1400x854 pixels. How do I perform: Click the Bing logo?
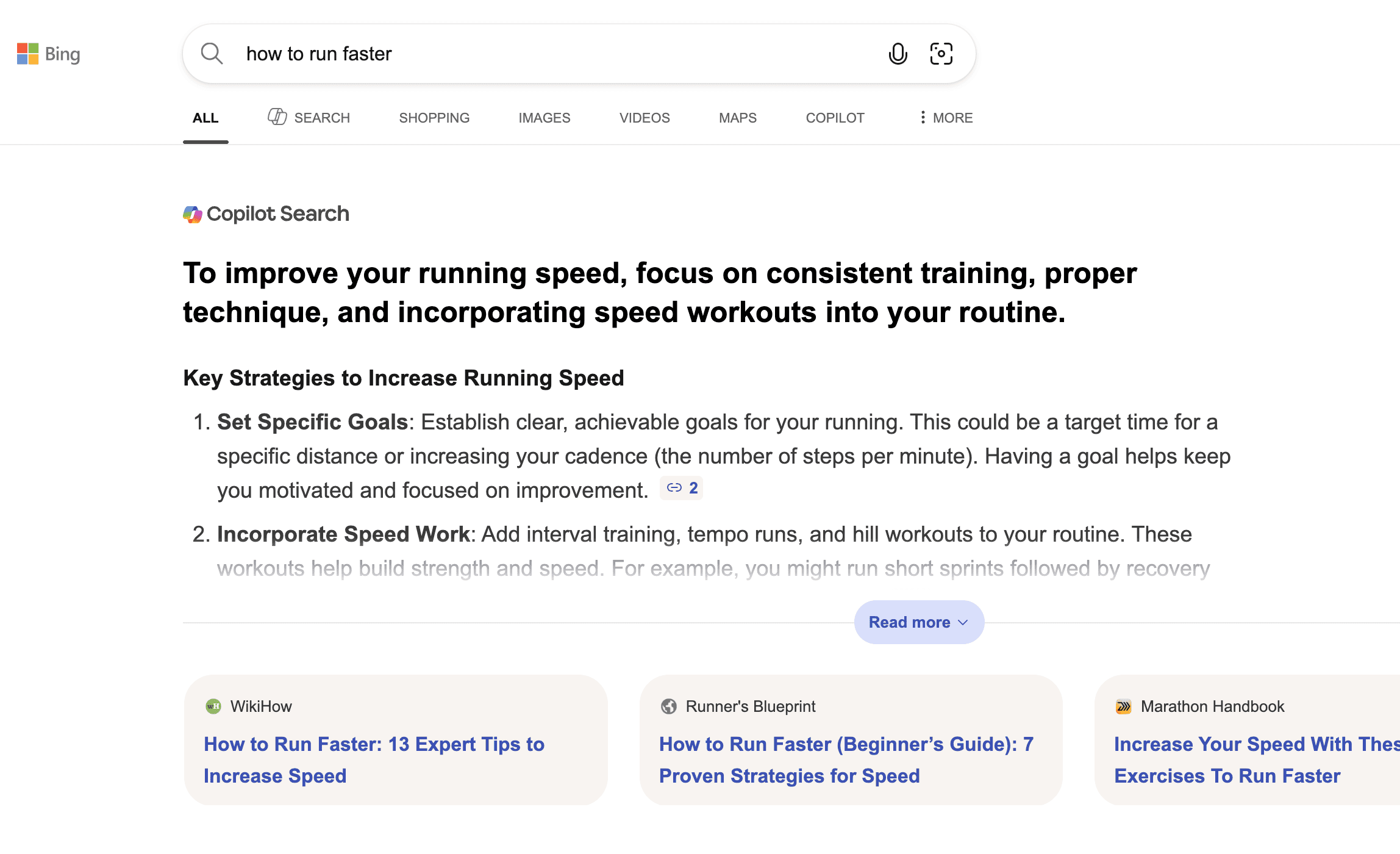[49, 54]
